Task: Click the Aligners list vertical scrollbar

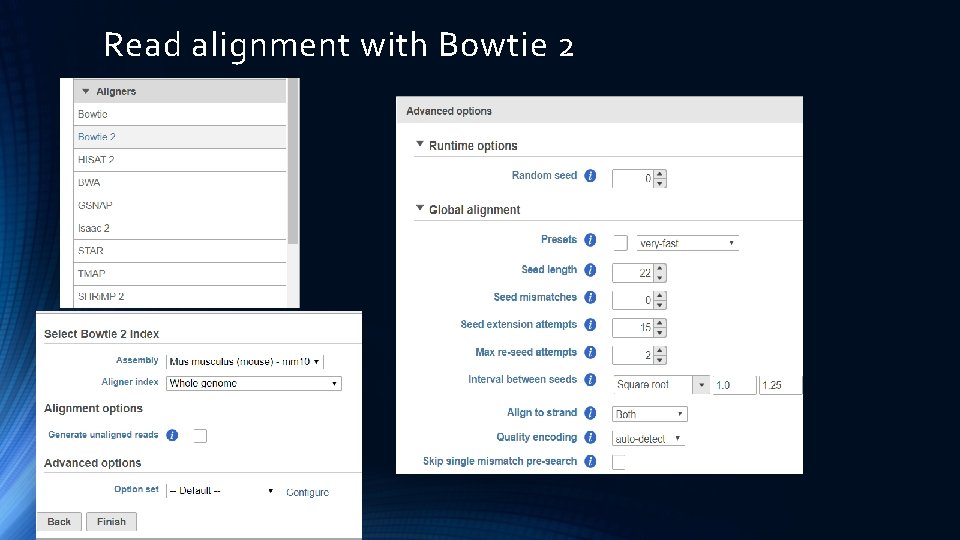Action: point(293,162)
